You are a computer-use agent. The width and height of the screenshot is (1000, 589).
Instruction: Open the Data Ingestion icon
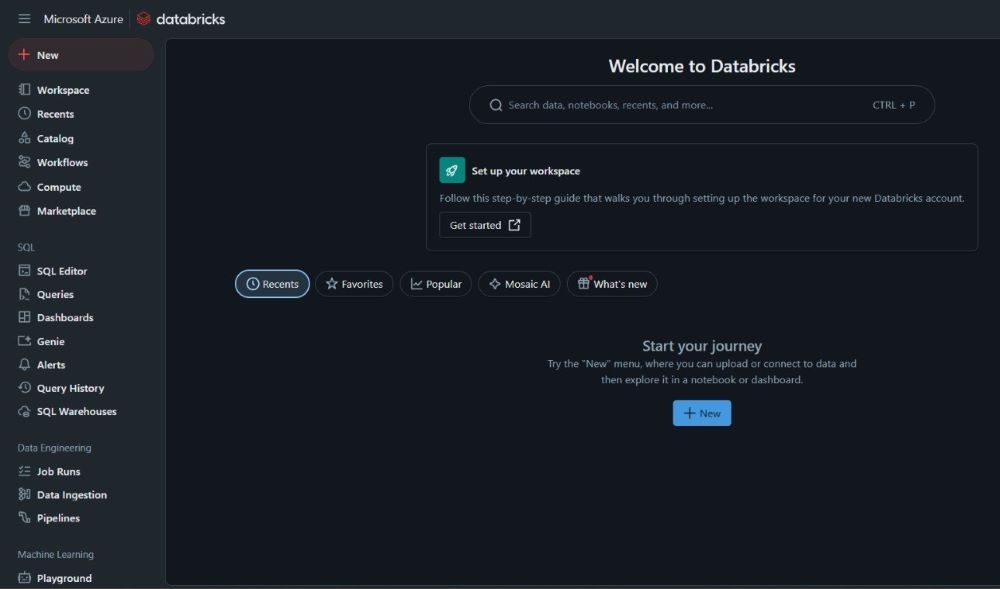(x=24, y=494)
